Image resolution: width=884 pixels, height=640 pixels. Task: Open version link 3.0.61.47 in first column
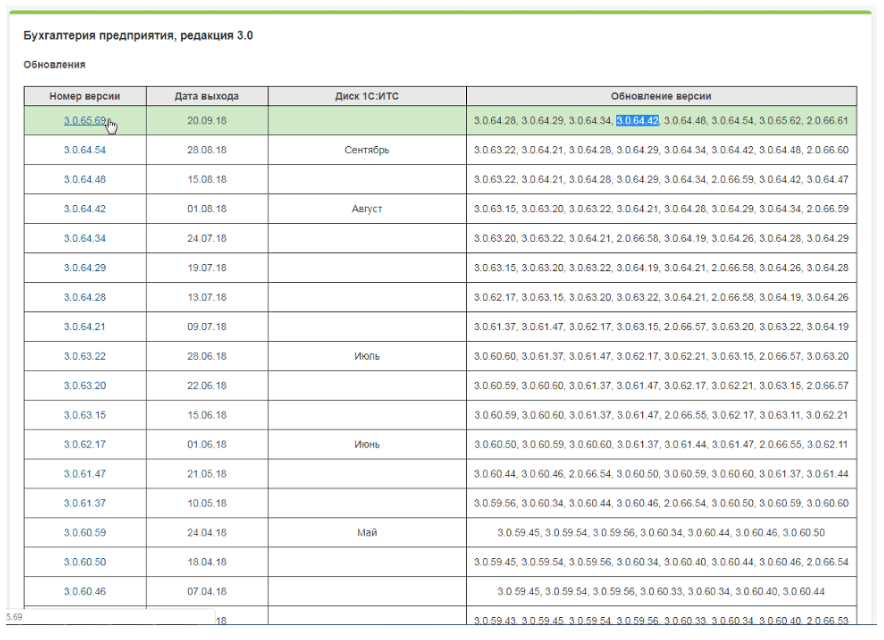(x=85, y=474)
